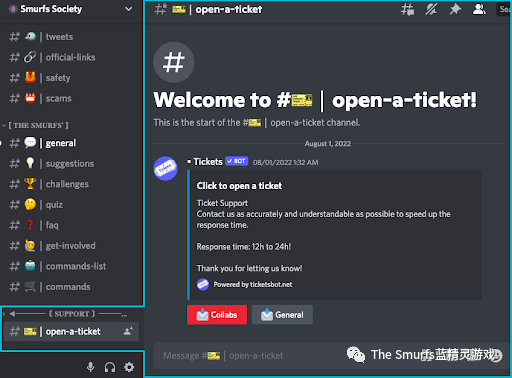
Task: Click the emoji next to tweets
Action: coord(30,36)
